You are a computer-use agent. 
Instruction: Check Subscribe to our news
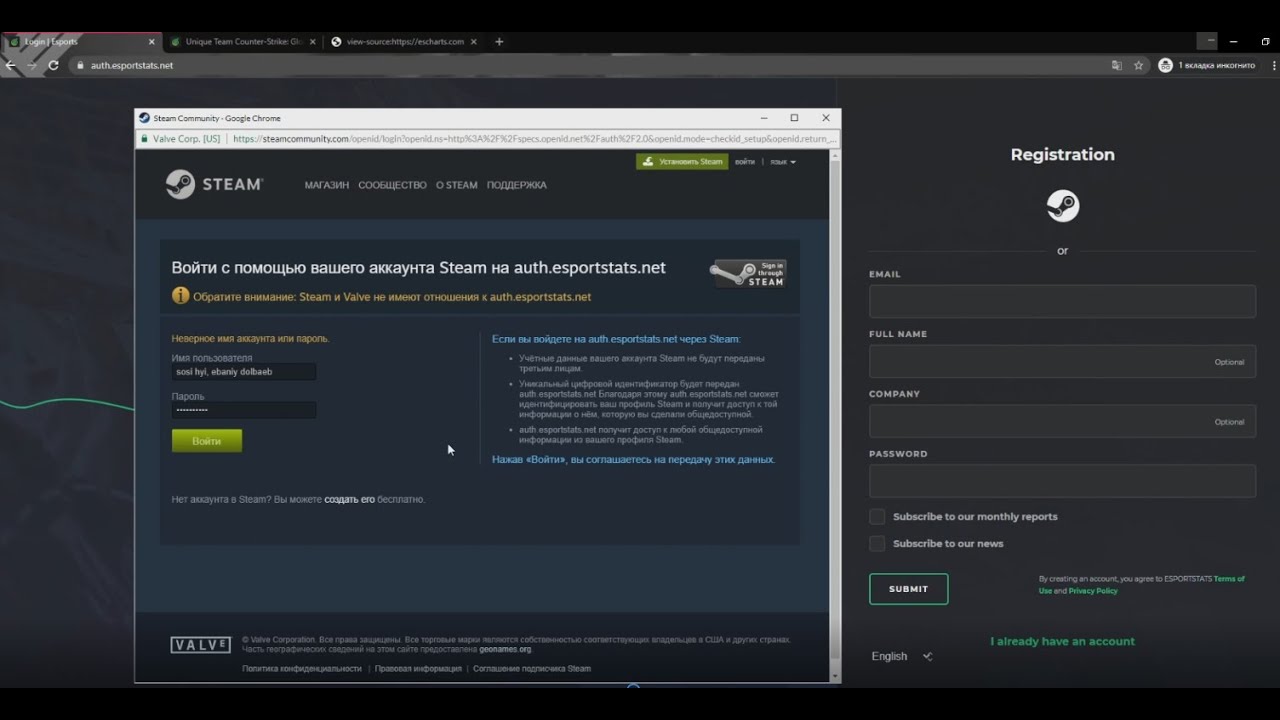(x=877, y=543)
